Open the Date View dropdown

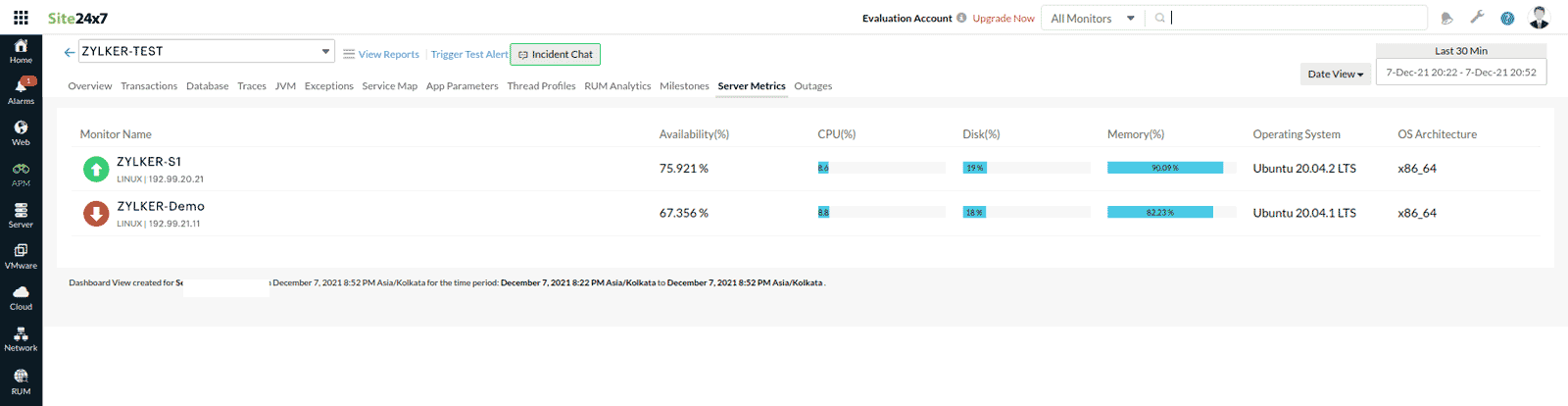pyautogui.click(x=1335, y=75)
